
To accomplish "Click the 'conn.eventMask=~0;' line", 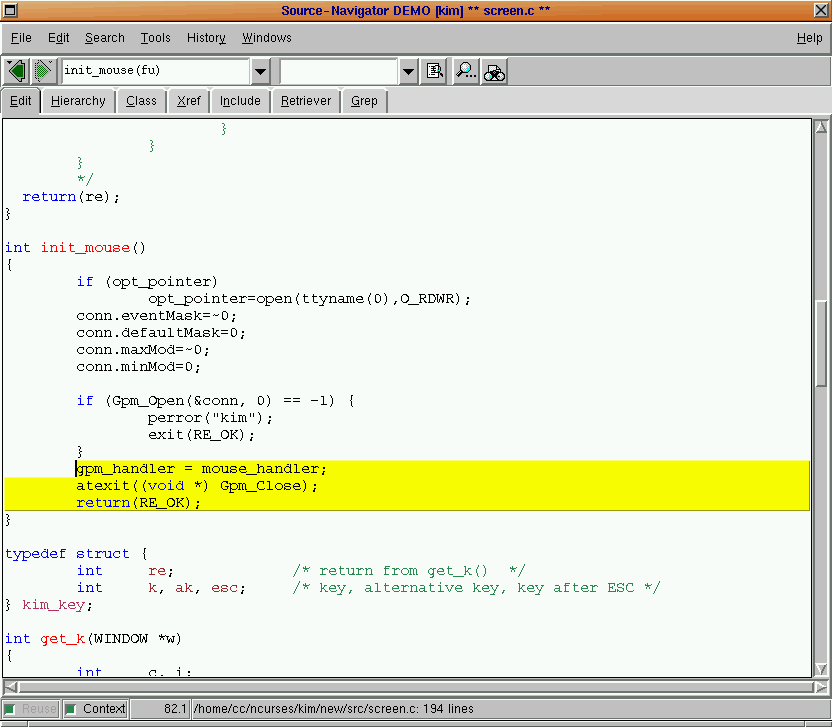I will click(x=157, y=316).
